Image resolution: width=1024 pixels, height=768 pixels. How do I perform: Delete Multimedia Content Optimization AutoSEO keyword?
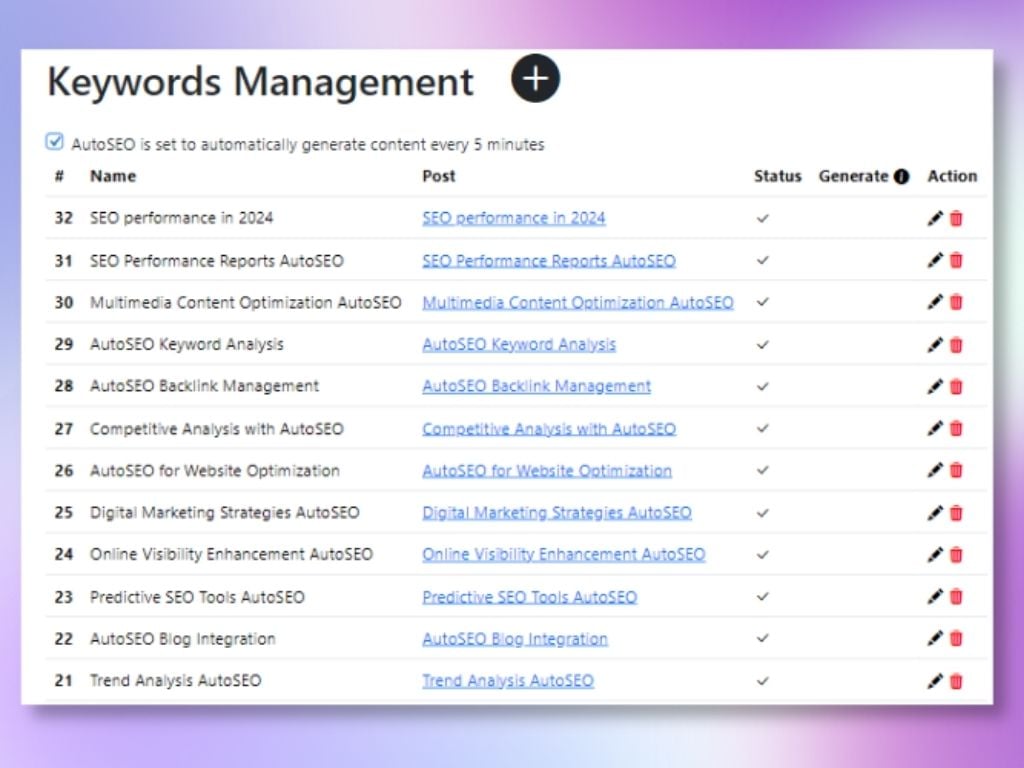point(956,302)
